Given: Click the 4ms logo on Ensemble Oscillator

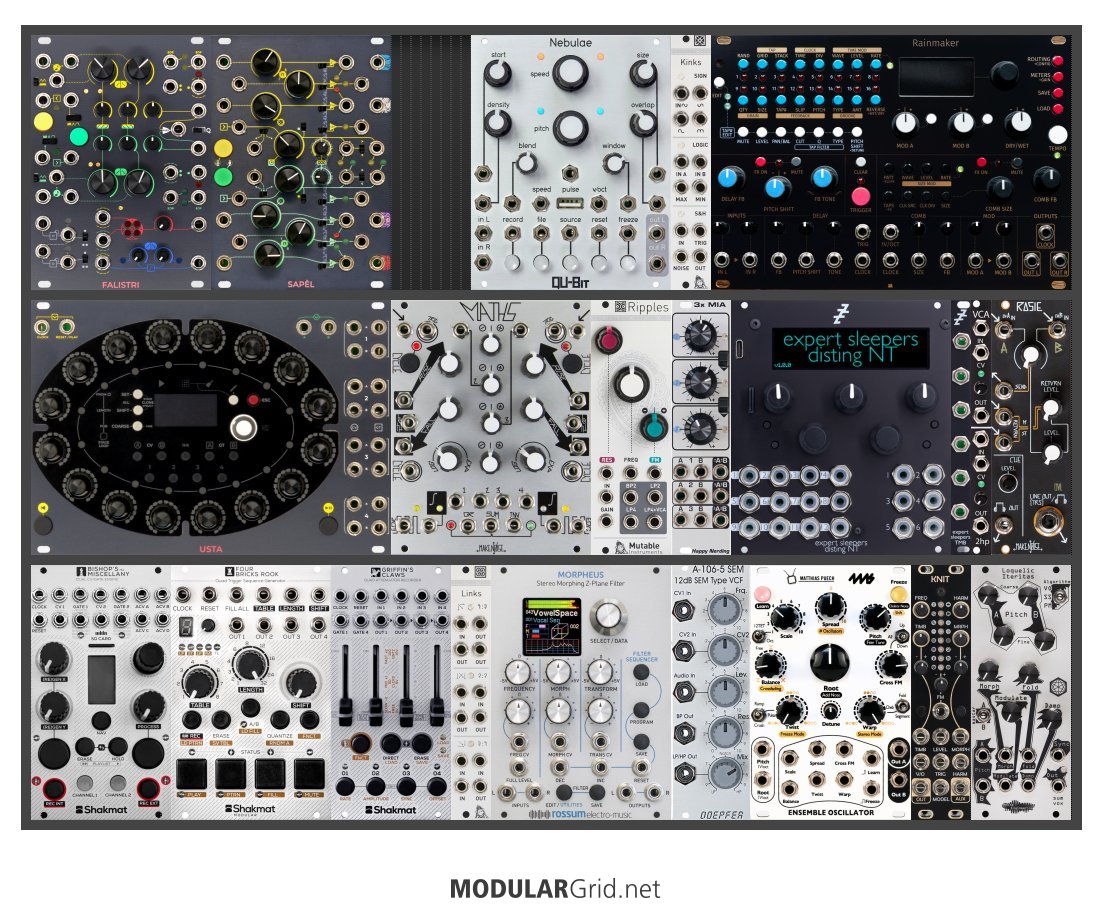Looking at the screenshot, I should [862, 579].
